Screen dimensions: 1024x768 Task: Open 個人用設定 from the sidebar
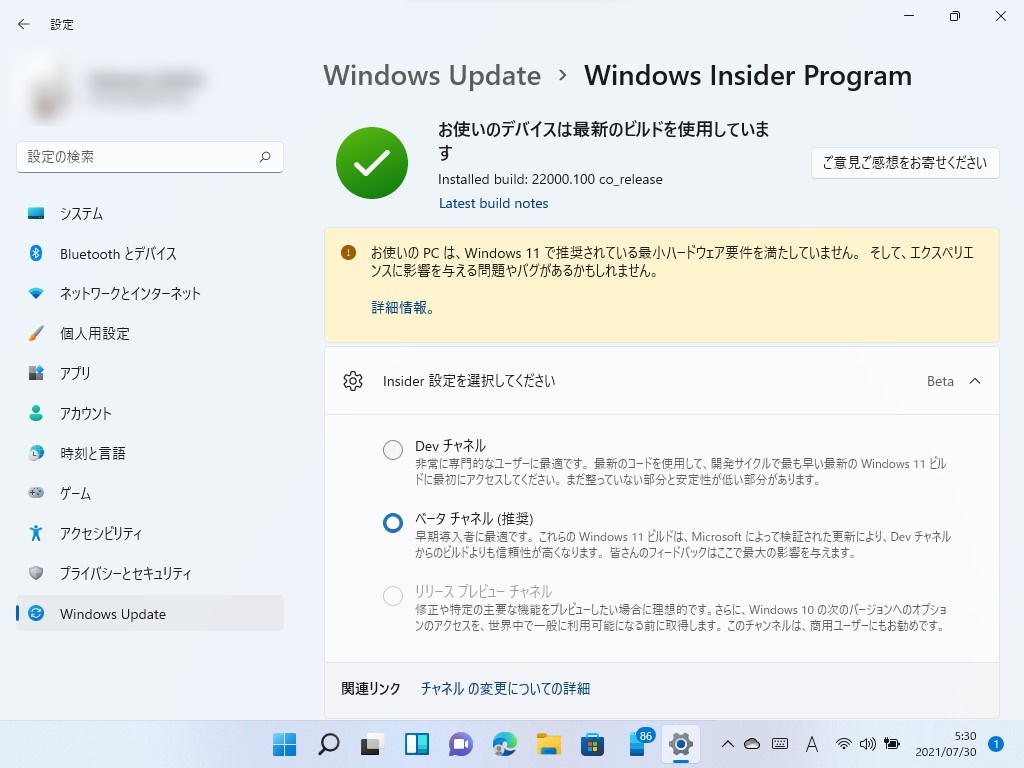click(x=95, y=333)
